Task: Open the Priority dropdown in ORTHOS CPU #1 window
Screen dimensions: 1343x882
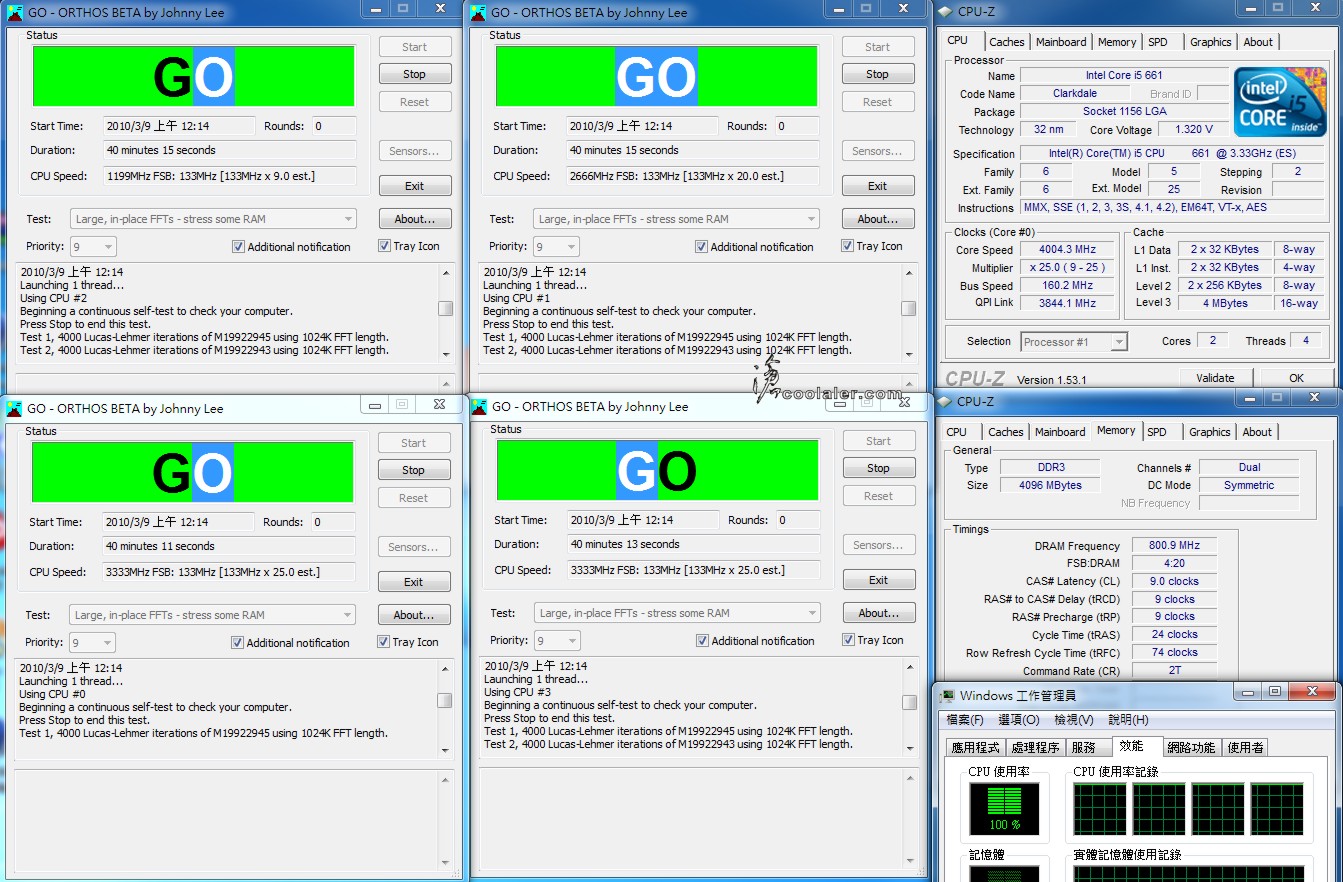Action: (556, 246)
